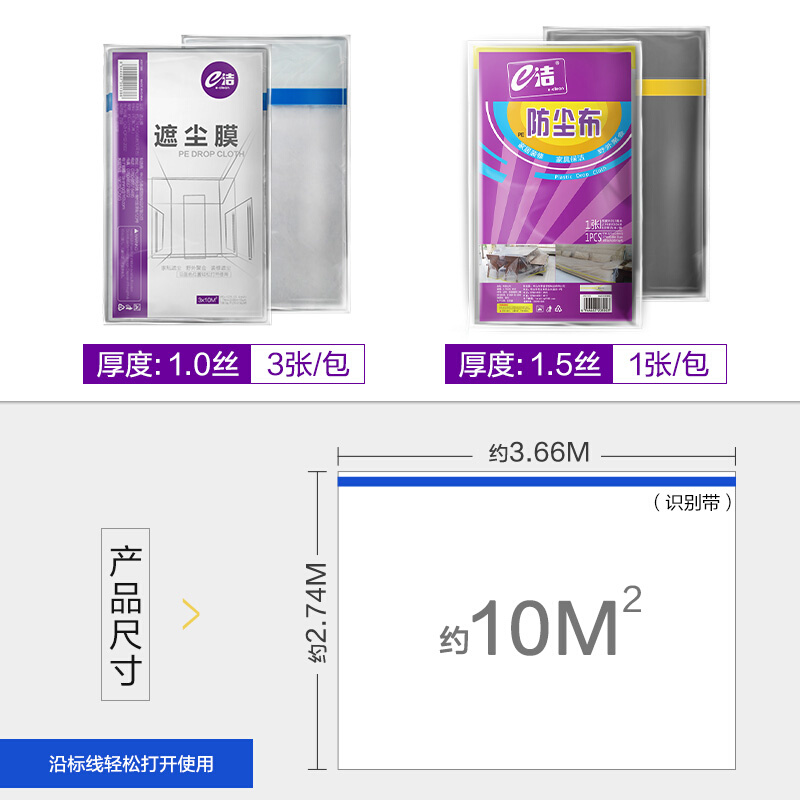Click the room outline illustration on 遮尘膜 package
Viewport: 800px width, 800px height.
(203, 214)
